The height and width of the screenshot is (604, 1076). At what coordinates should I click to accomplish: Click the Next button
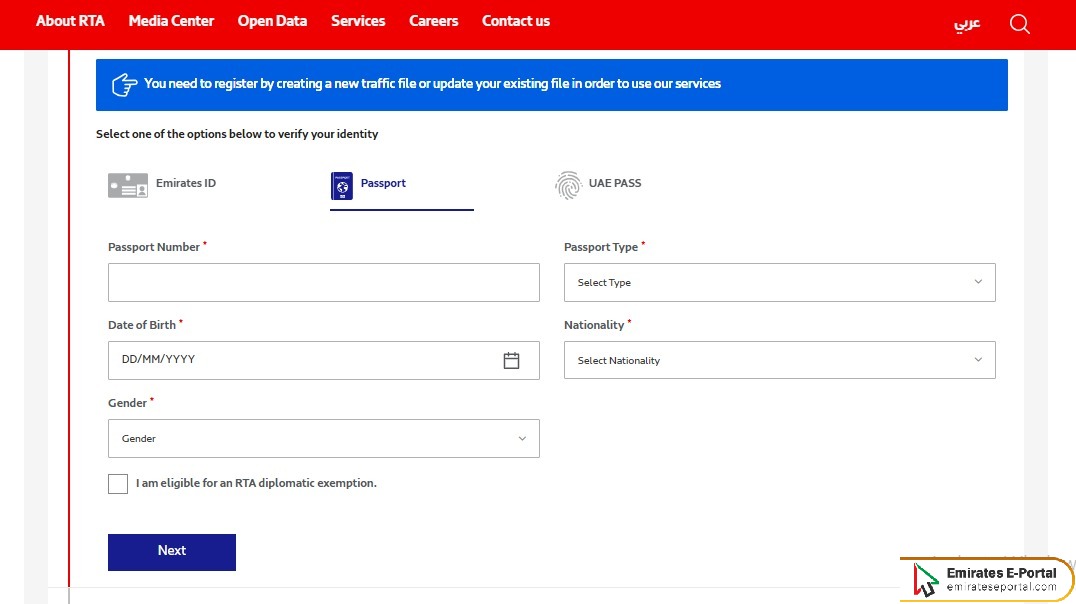tap(171, 551)
